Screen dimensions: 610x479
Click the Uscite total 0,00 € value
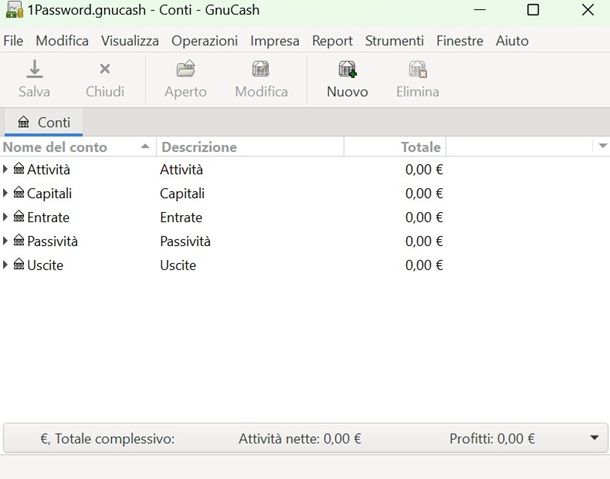(x=424, y=265)
